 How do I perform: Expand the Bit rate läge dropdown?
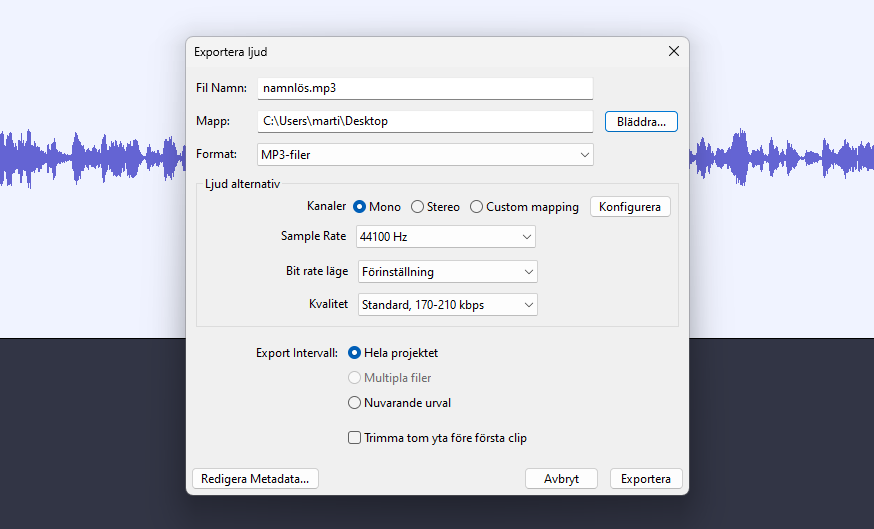(x=448, y=271)
